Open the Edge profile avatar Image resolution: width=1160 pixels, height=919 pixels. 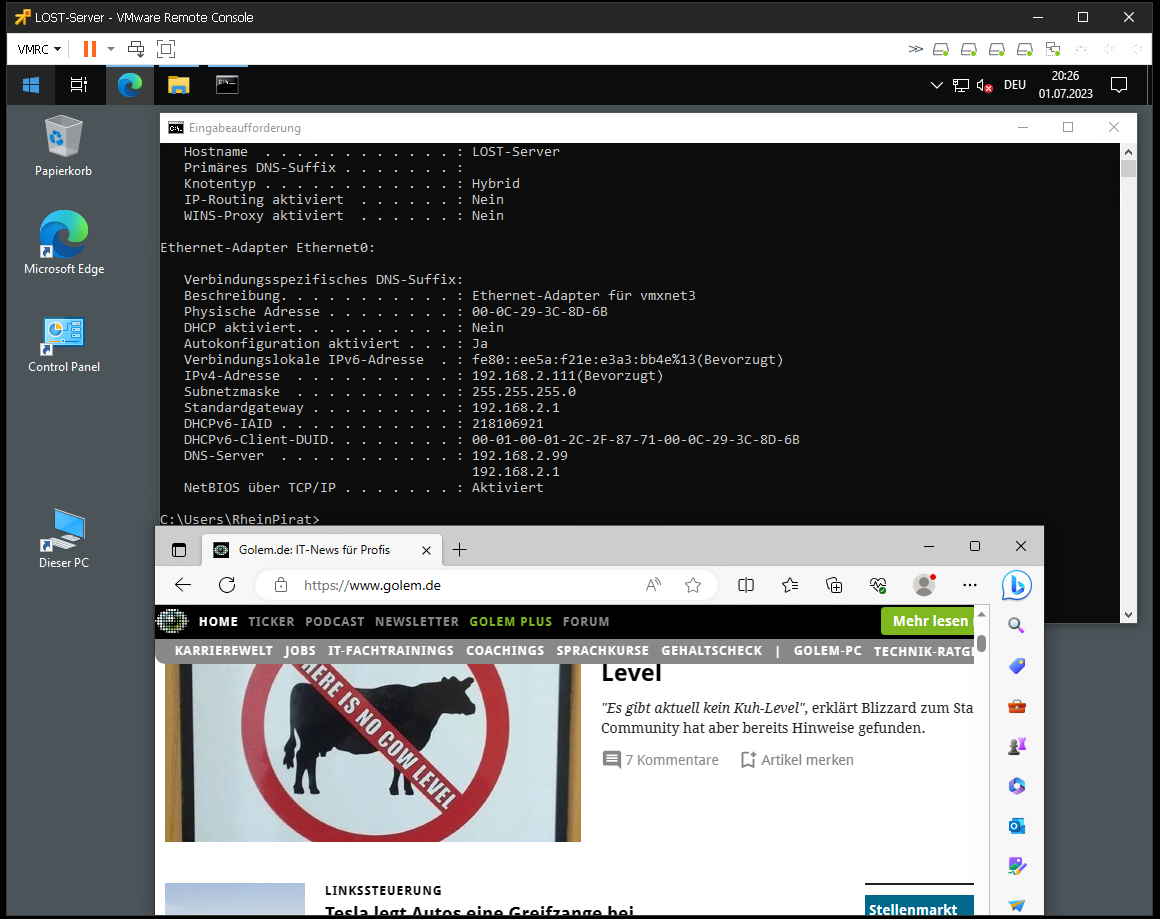click(x=924, y=585)
